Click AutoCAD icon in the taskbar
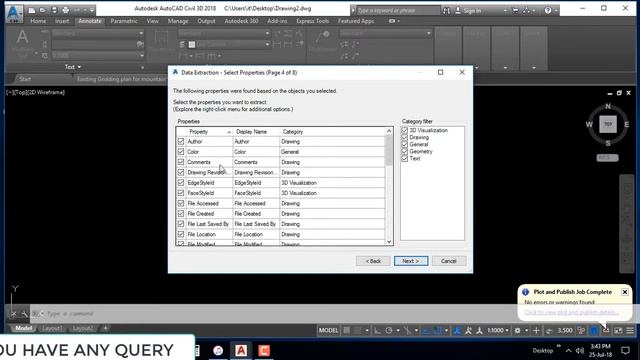The width and height of the screenshot is (640, 360). tap(241, 350)
